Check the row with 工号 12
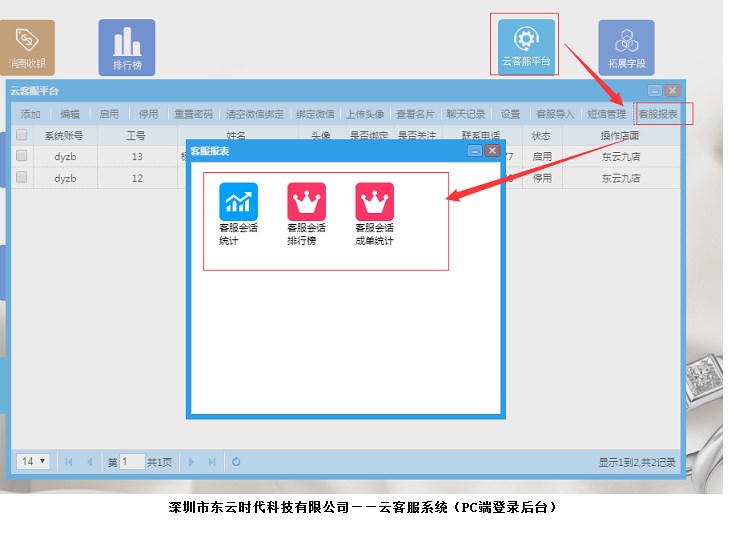729x541 pixels. 22,177
